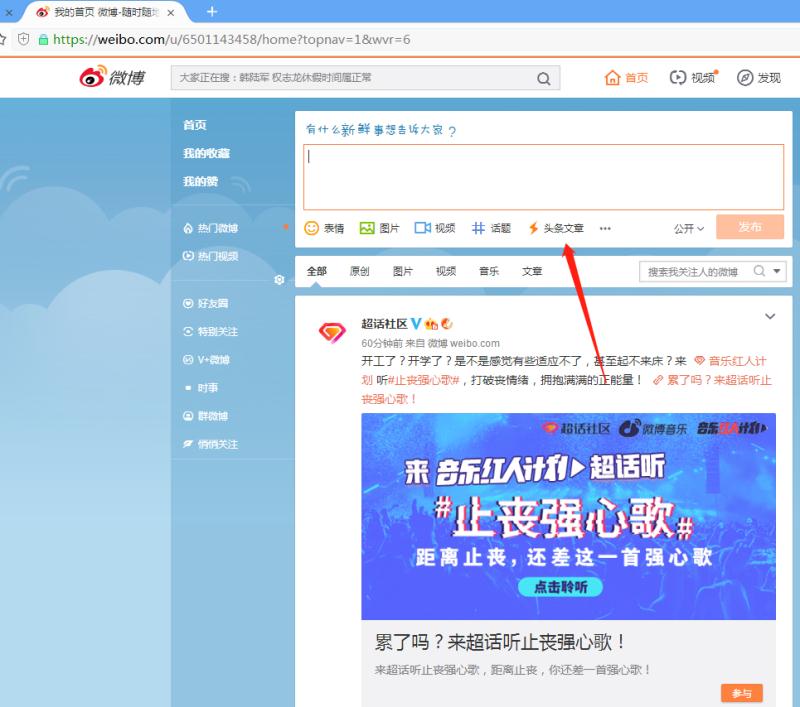Open the post options chevron on 超话社区 post

point(770,317)
